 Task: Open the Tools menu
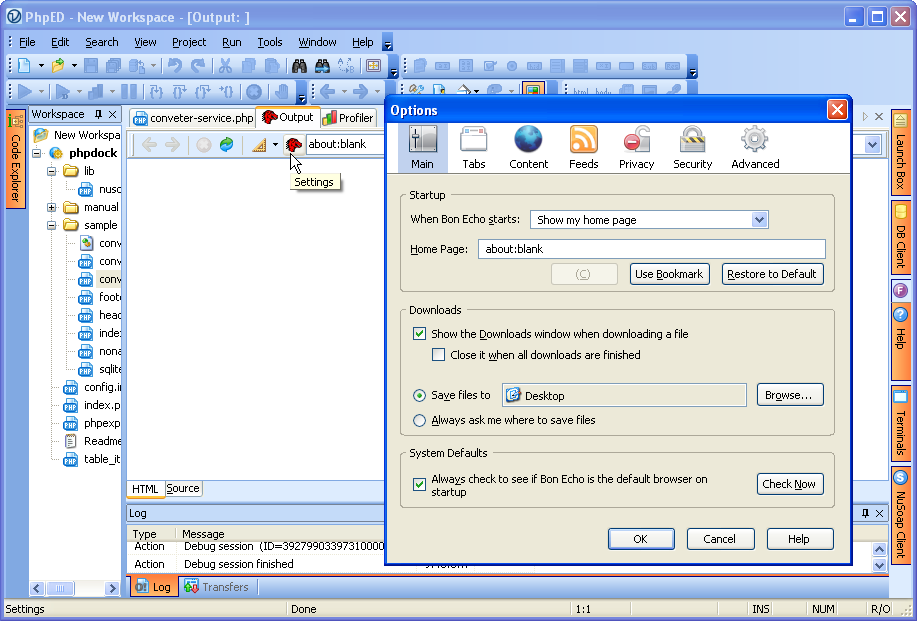[270, 42]
